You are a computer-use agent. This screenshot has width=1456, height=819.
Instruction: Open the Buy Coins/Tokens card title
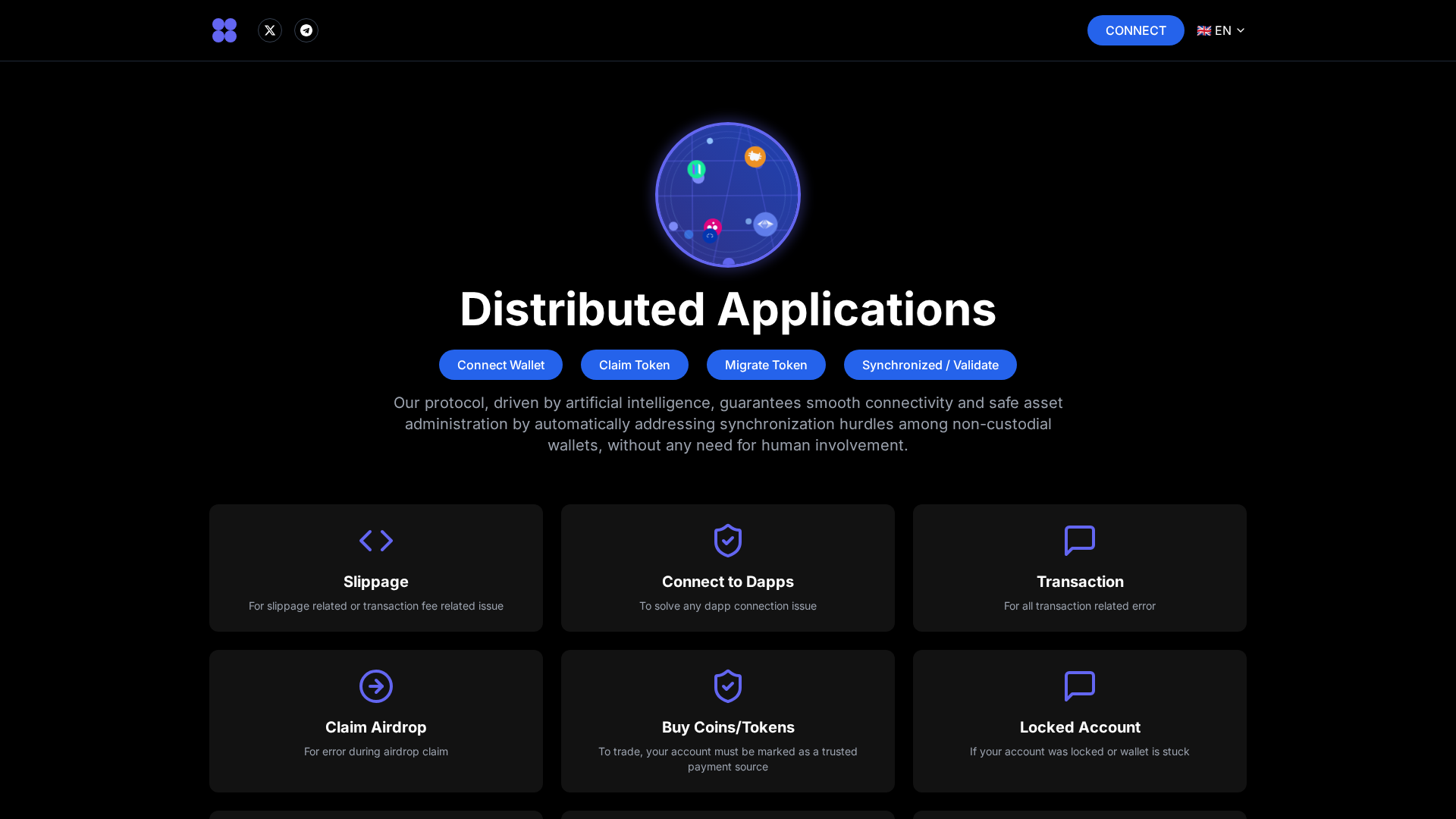click(728, 727)
